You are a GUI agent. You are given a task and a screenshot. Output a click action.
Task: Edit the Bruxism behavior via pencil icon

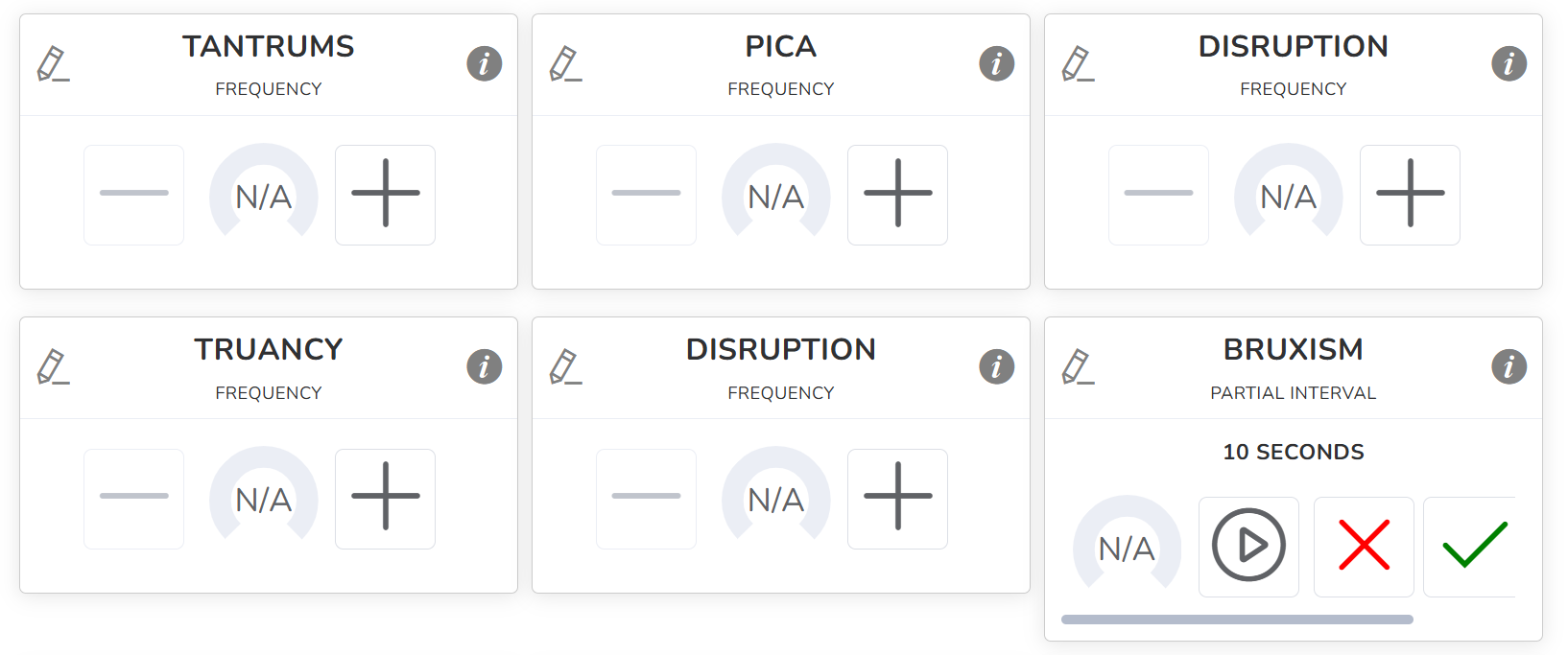coord(1078,367)
